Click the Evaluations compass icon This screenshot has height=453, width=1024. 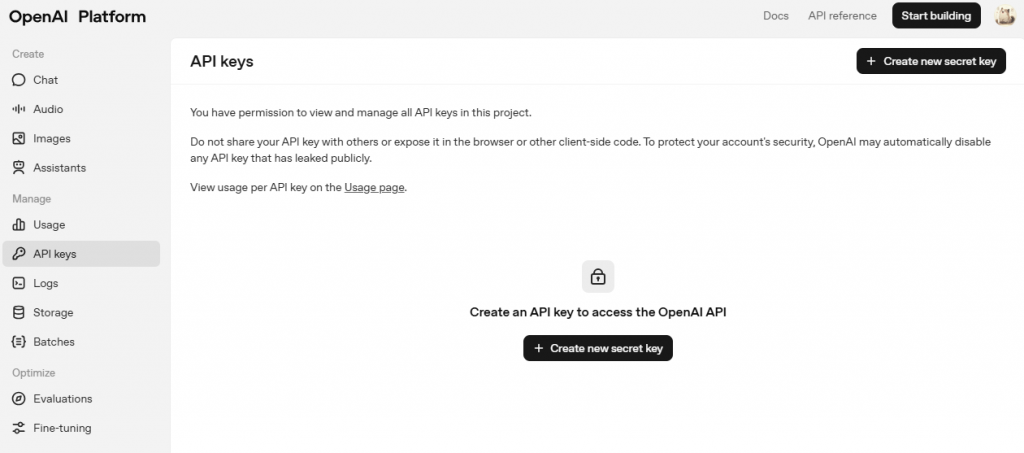[x=19, y=399]
